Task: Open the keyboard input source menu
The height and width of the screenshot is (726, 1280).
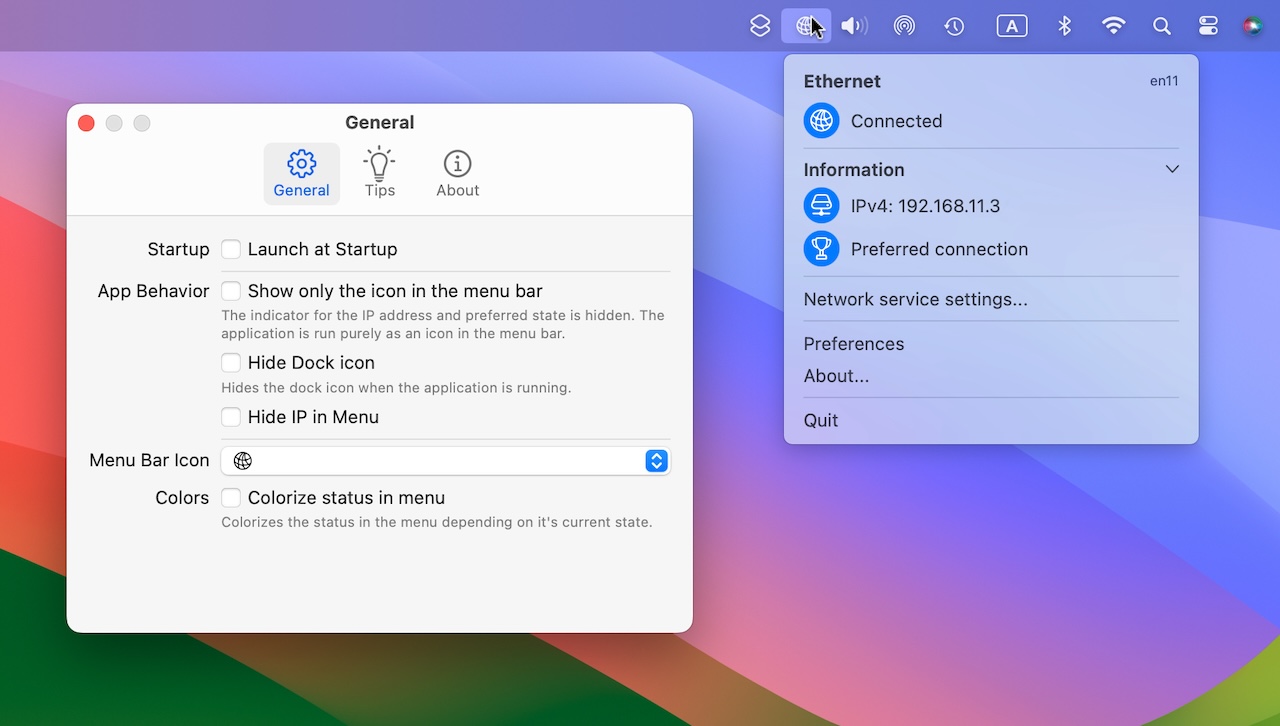Action: pyautogui.click(x=1012, y=26)
